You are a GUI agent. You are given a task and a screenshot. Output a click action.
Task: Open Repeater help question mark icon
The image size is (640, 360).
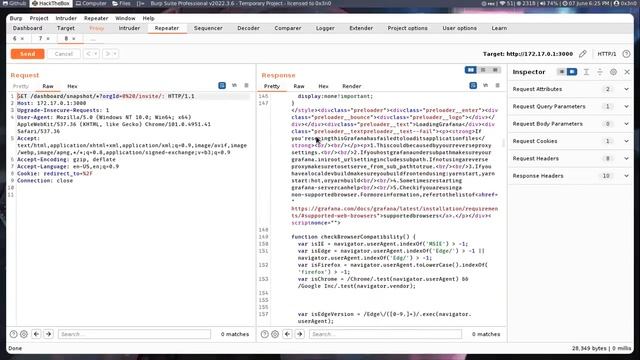click(626, 54)
